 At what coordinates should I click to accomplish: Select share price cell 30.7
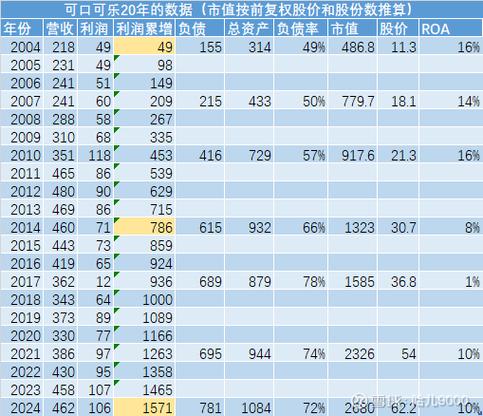(398, 226)
